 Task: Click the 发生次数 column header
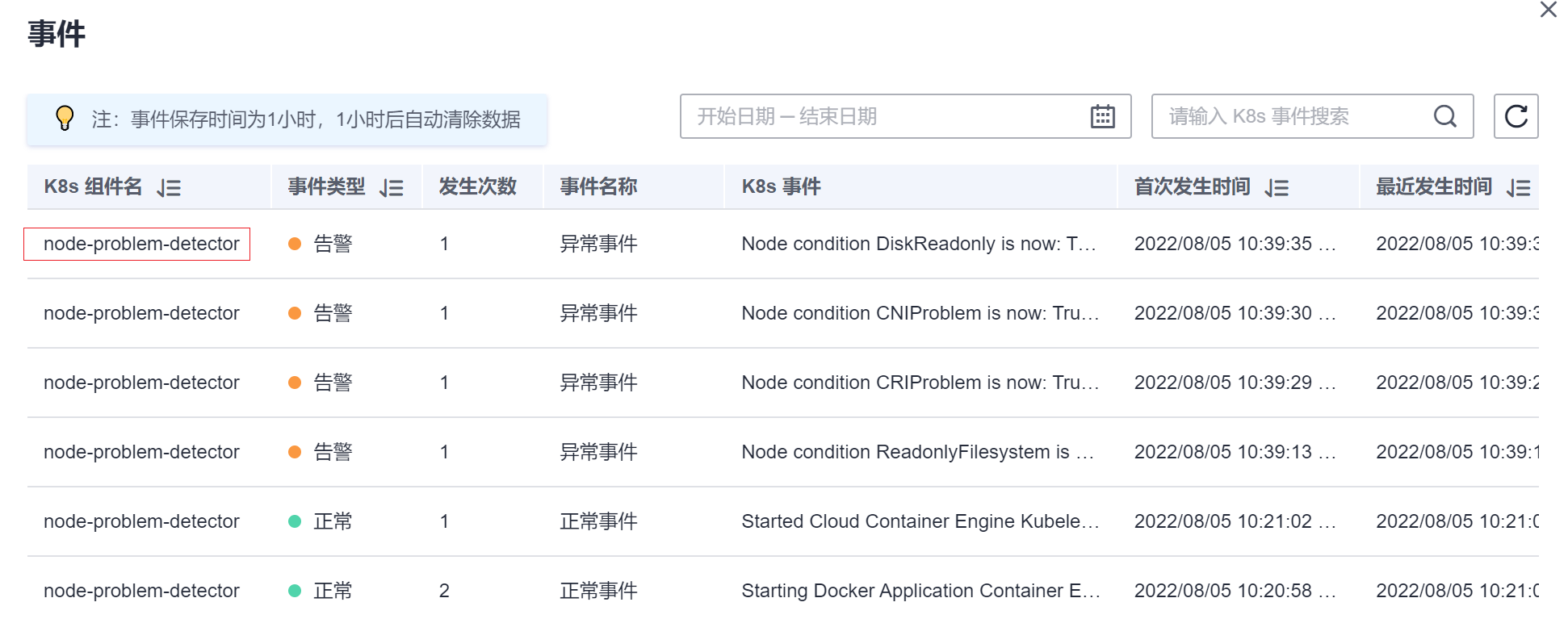point(477,187)
